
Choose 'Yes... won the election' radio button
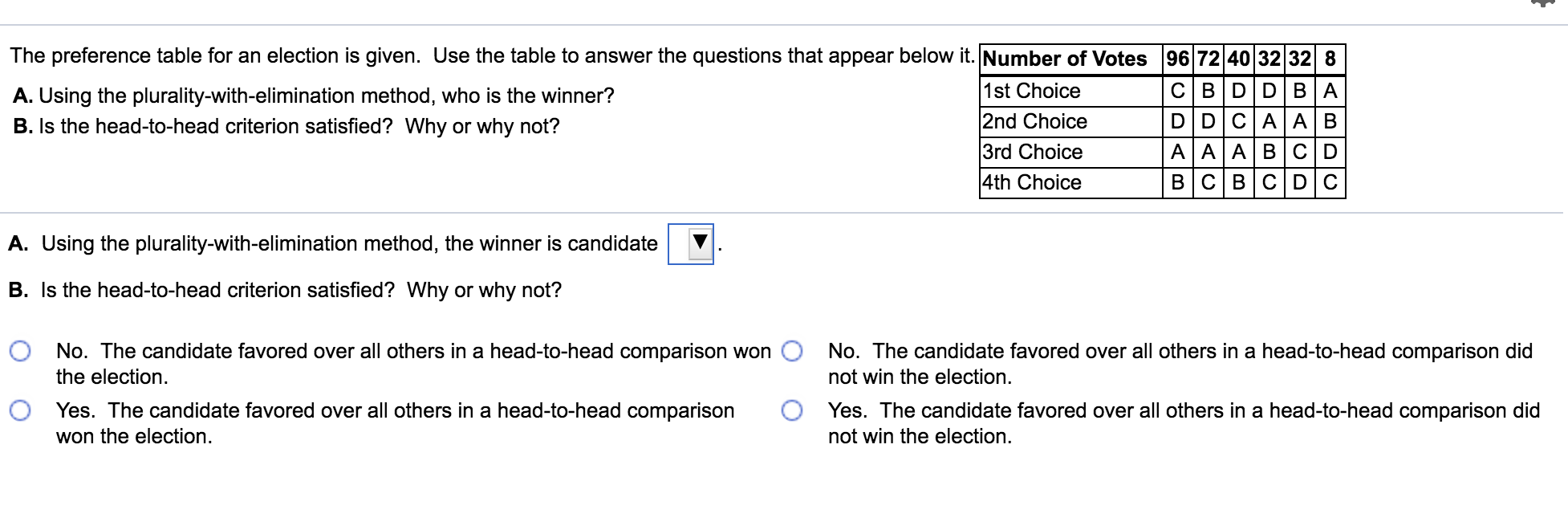coord(21,410)
